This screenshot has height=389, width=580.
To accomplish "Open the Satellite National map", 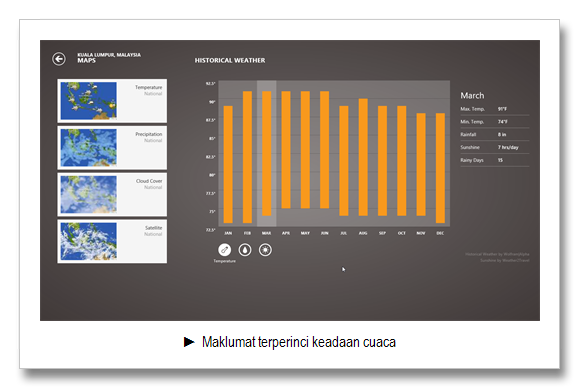I will [112, 241].
